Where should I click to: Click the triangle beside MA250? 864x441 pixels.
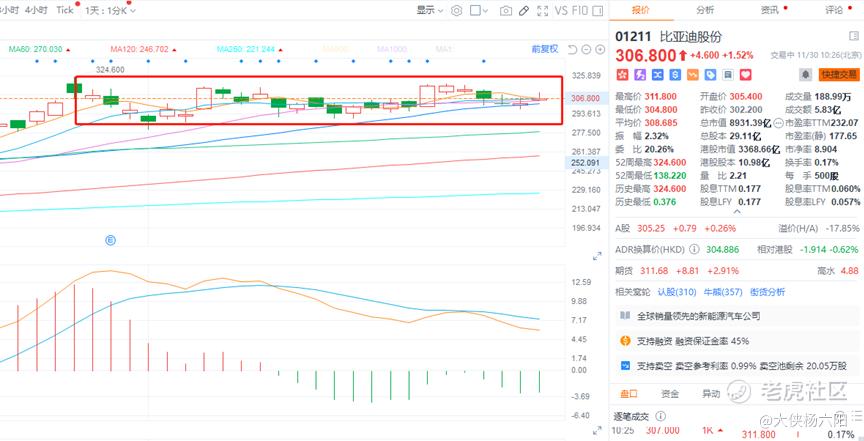click(280, 50)
